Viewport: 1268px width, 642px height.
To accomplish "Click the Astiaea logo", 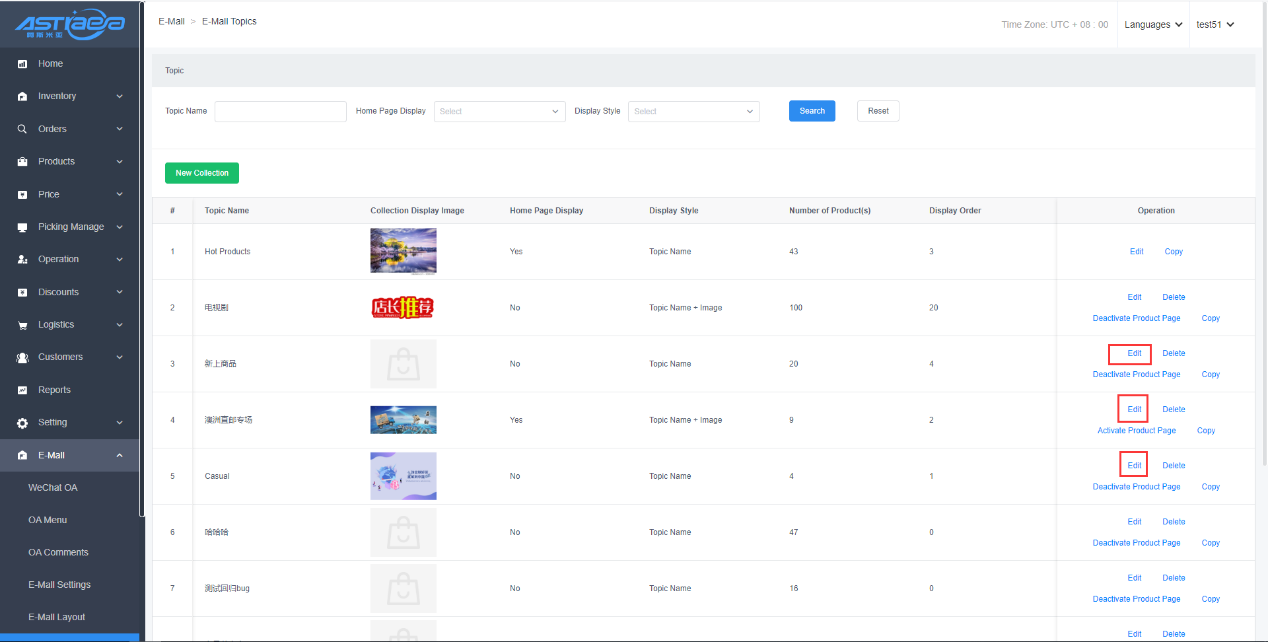I will click(x=70, y=24).
